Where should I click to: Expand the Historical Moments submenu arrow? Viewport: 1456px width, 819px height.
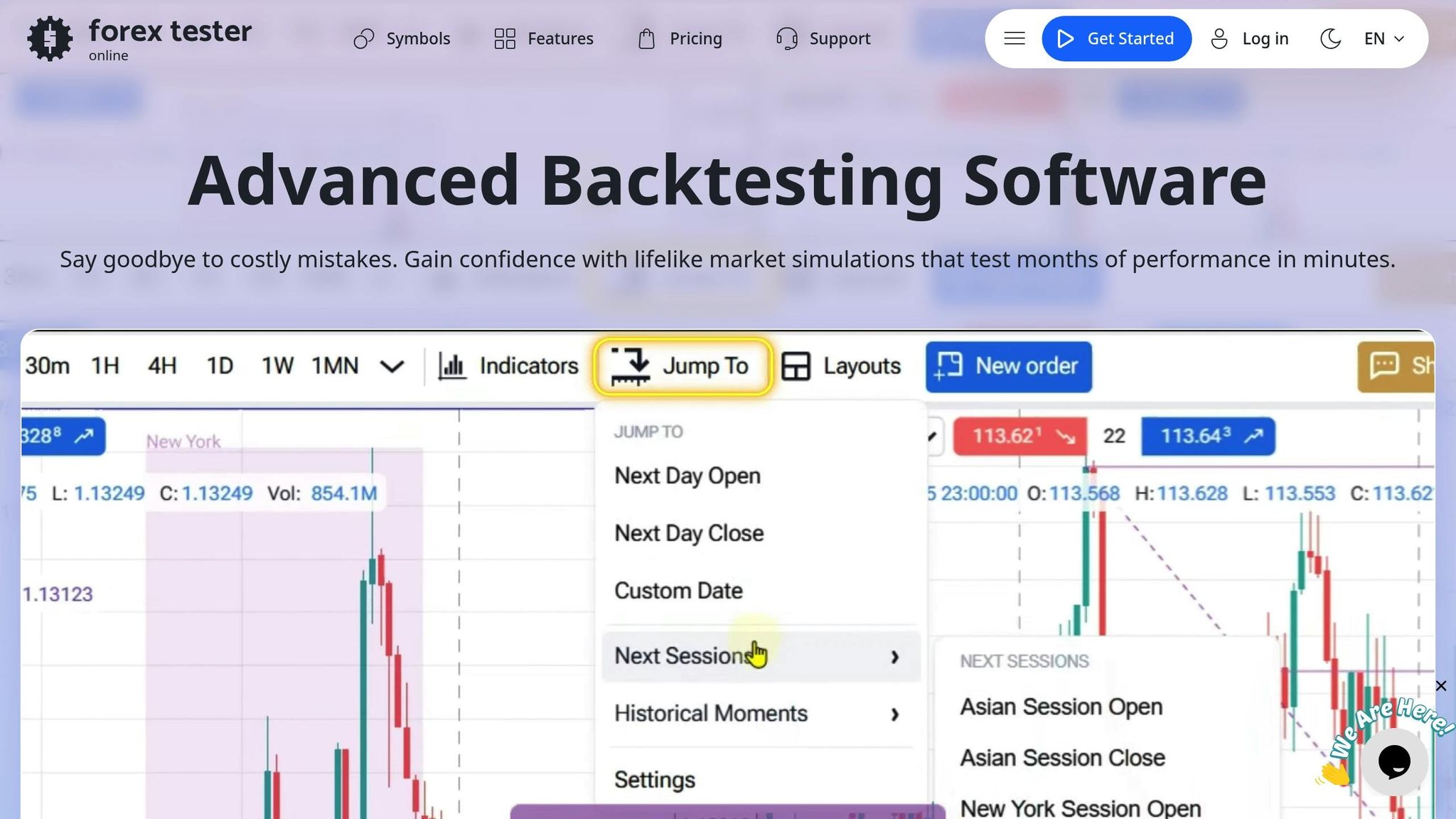(894, 714)
